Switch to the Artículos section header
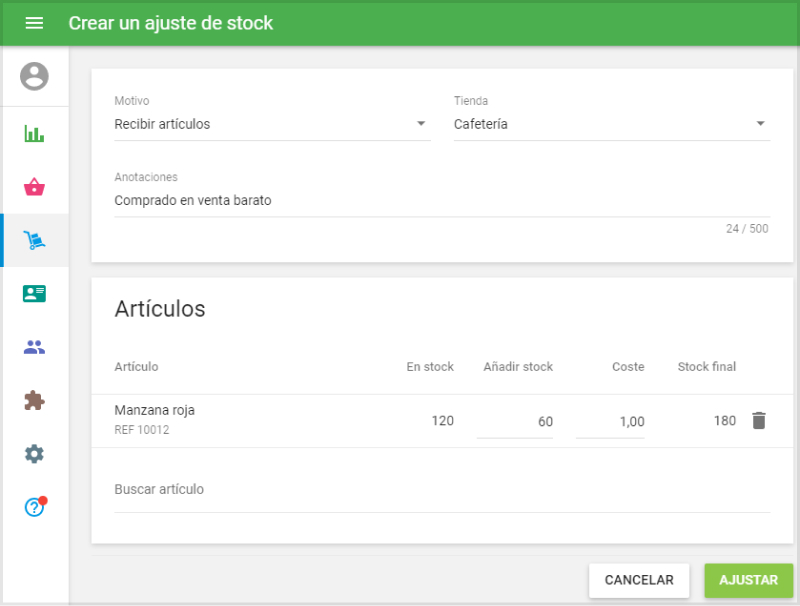Image resolution: width=800 pixels, height=606 pixels. pyautogui.click(x=160, y=309)
